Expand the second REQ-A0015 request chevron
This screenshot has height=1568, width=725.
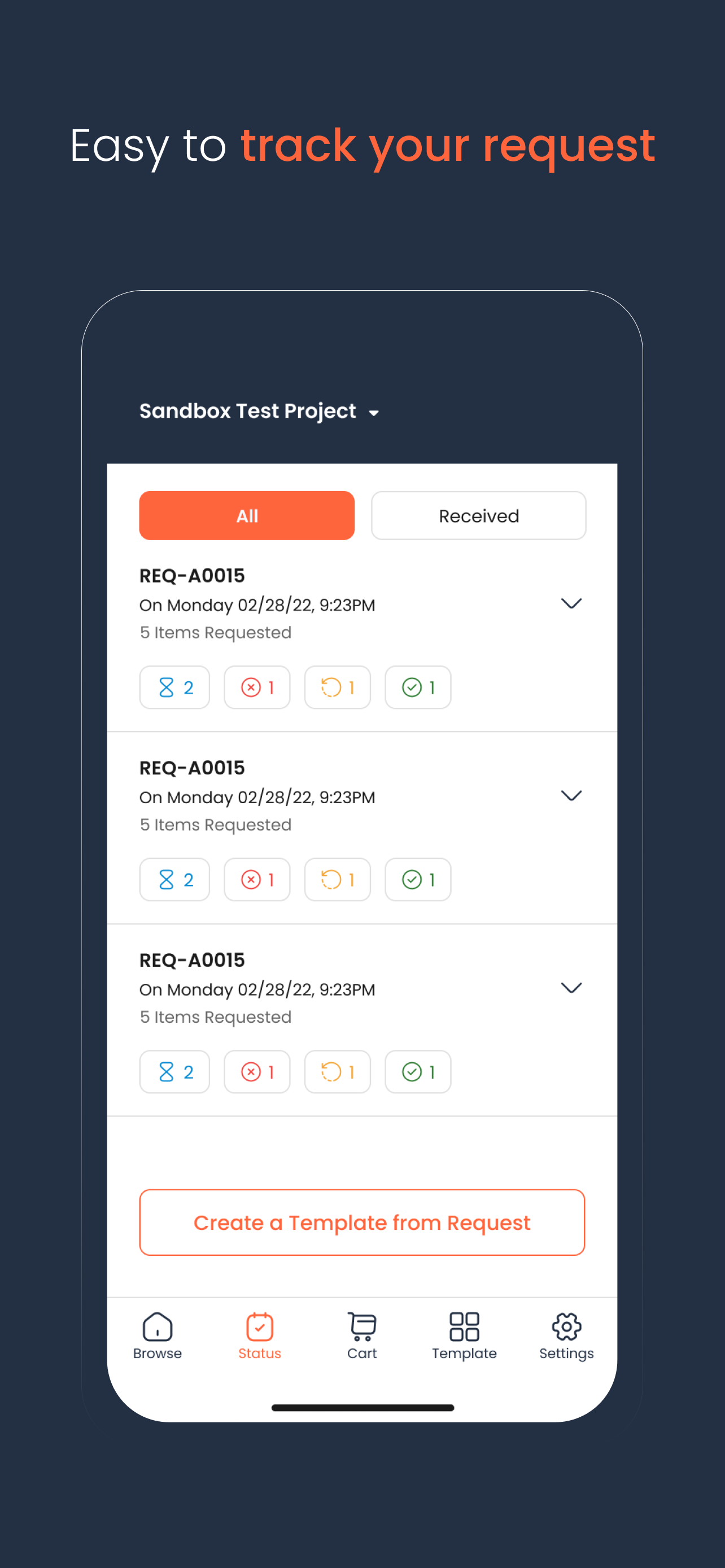[571, 795]
